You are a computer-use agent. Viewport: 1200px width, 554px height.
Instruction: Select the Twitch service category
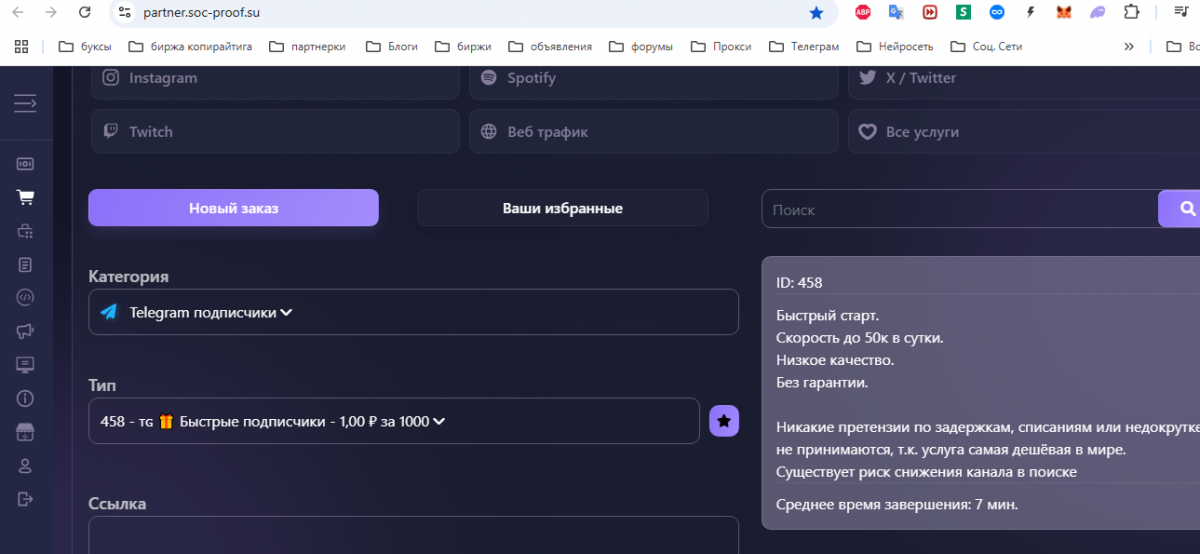275,131
